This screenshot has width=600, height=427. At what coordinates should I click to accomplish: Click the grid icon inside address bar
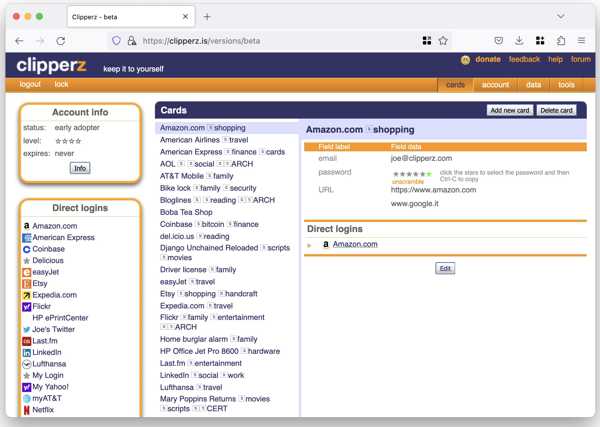[x=427, y=41]
